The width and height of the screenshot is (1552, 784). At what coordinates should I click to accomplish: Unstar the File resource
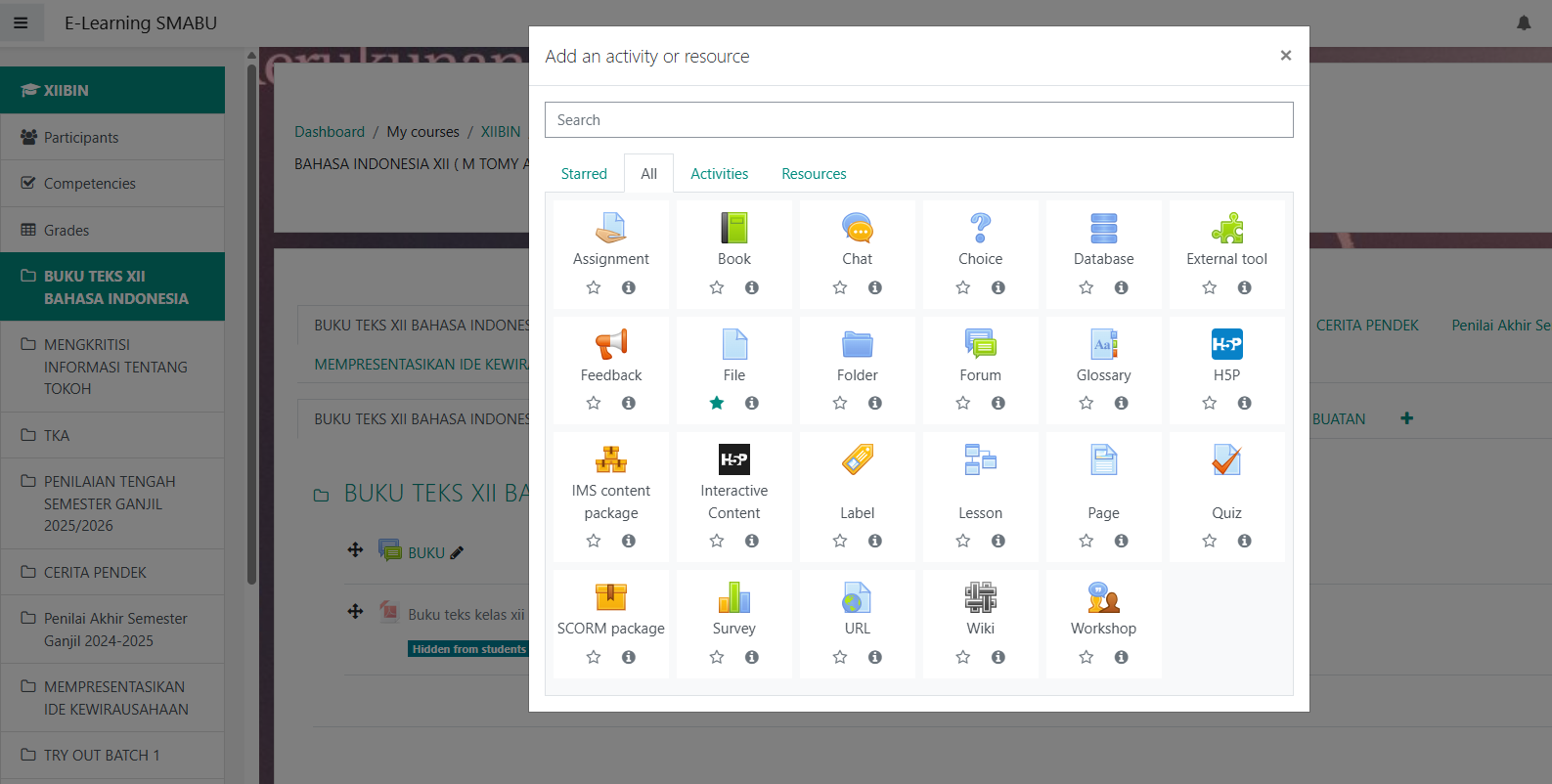(717, 403)
